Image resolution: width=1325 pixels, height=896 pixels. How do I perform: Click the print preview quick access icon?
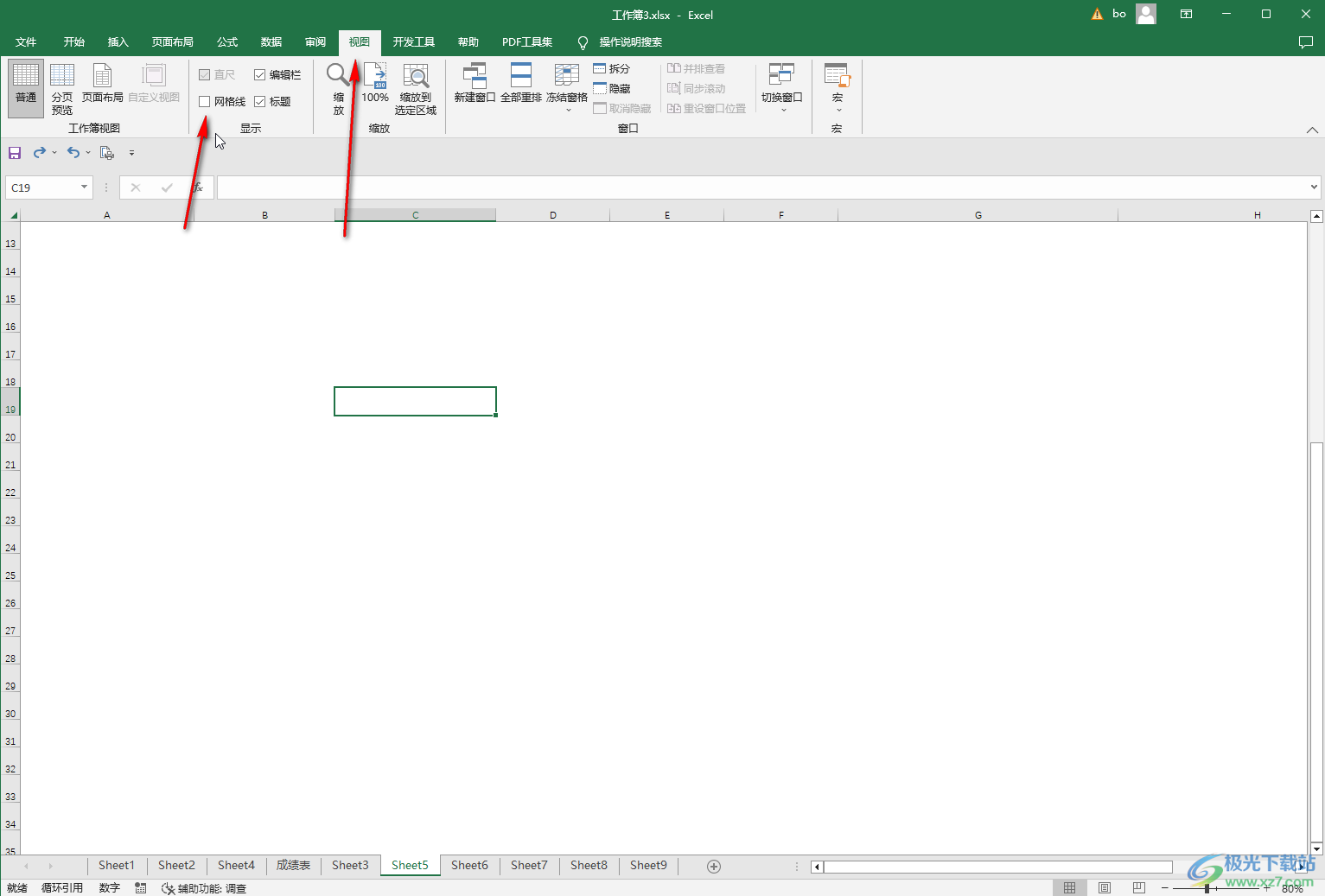pyautogui.click(x=107, y=153)
